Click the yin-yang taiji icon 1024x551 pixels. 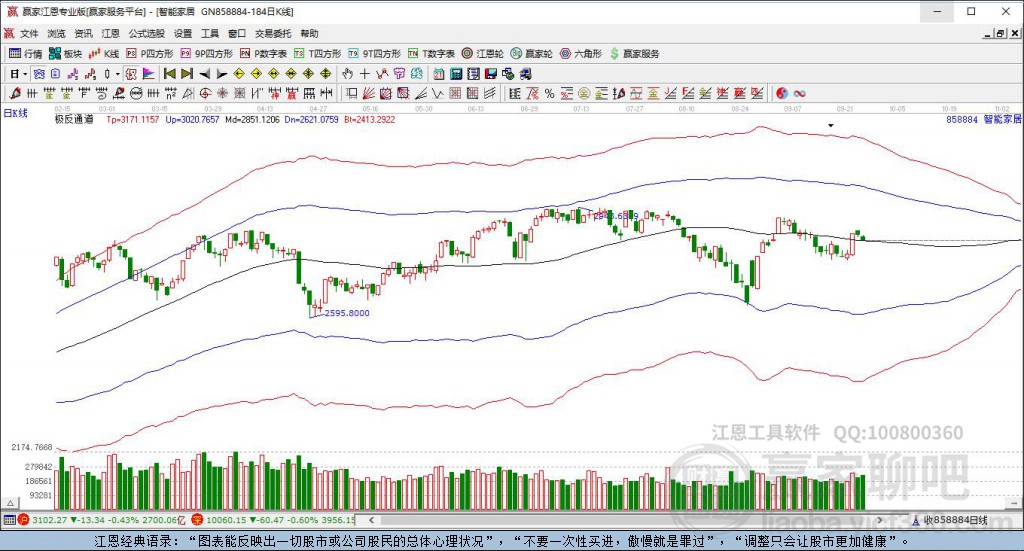click(x=782, y=93)
